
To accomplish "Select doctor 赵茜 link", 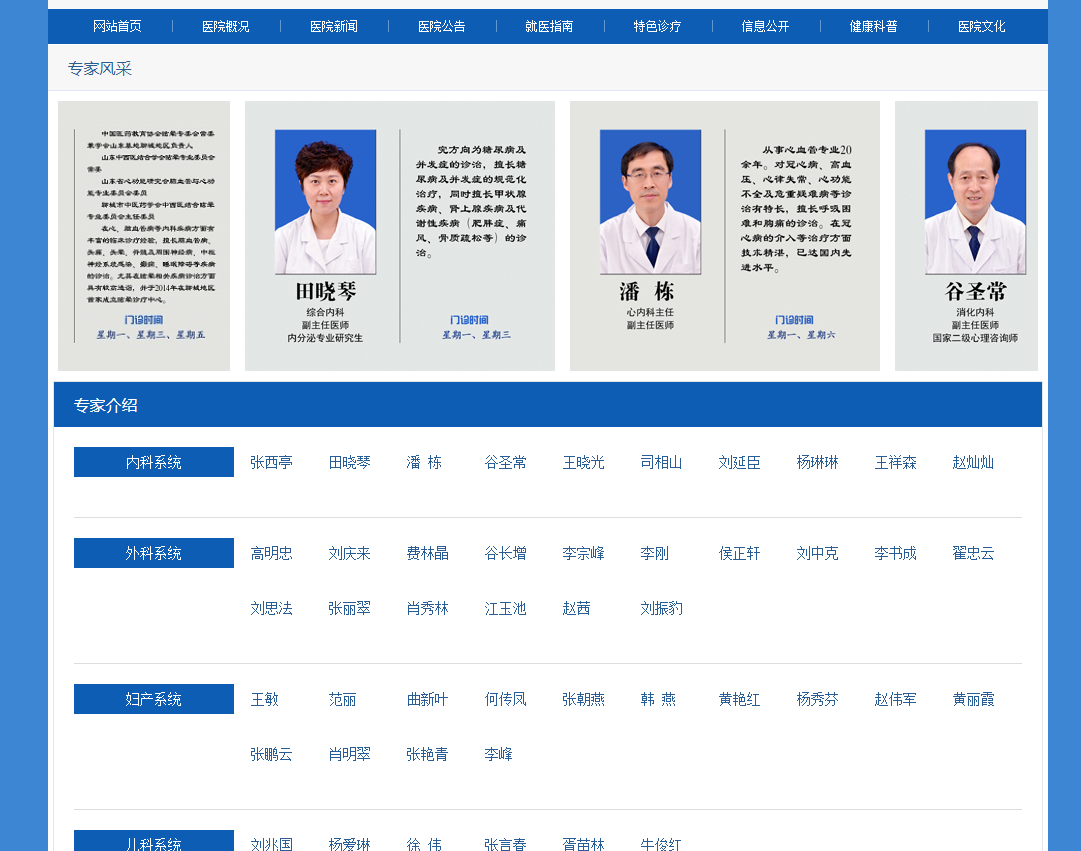I will click(576, 608).
